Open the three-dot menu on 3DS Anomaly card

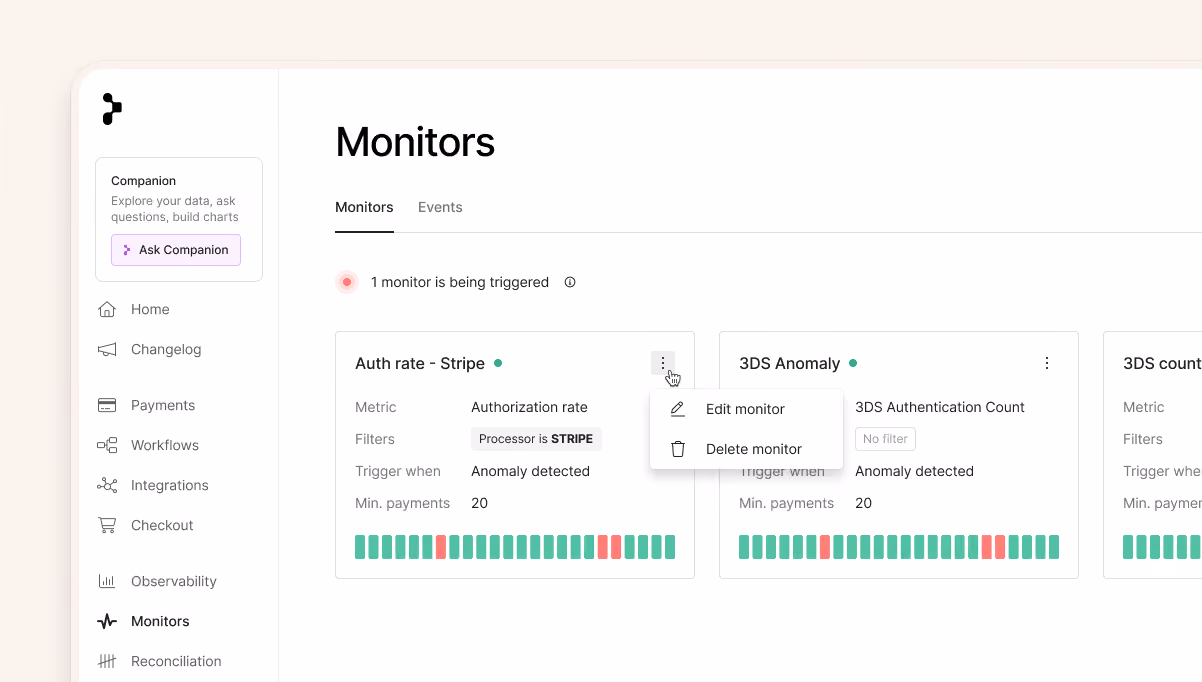[1047, 363]
